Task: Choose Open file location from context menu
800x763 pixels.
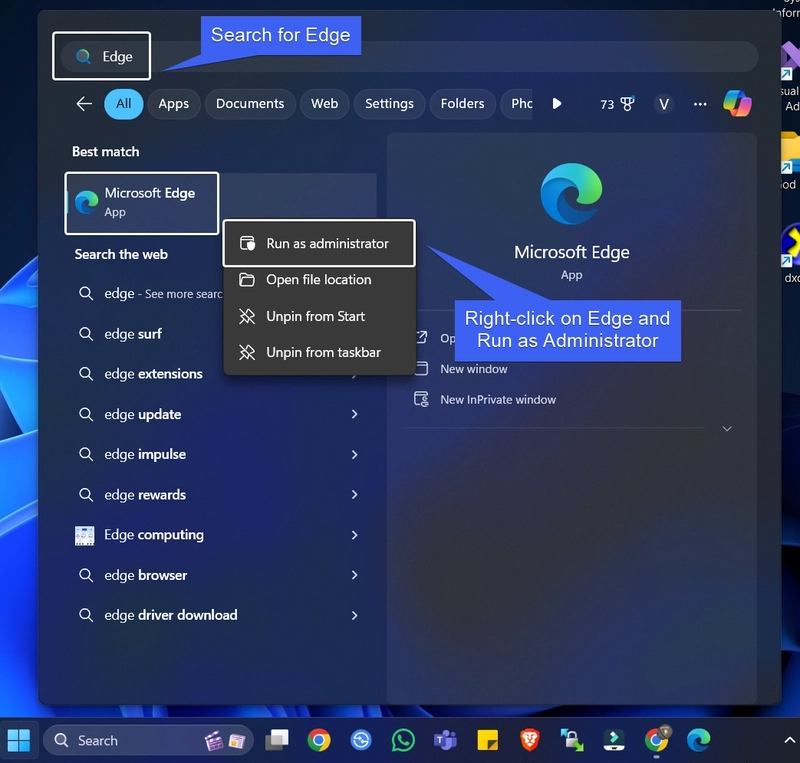Action: click(x=318, y=280)
